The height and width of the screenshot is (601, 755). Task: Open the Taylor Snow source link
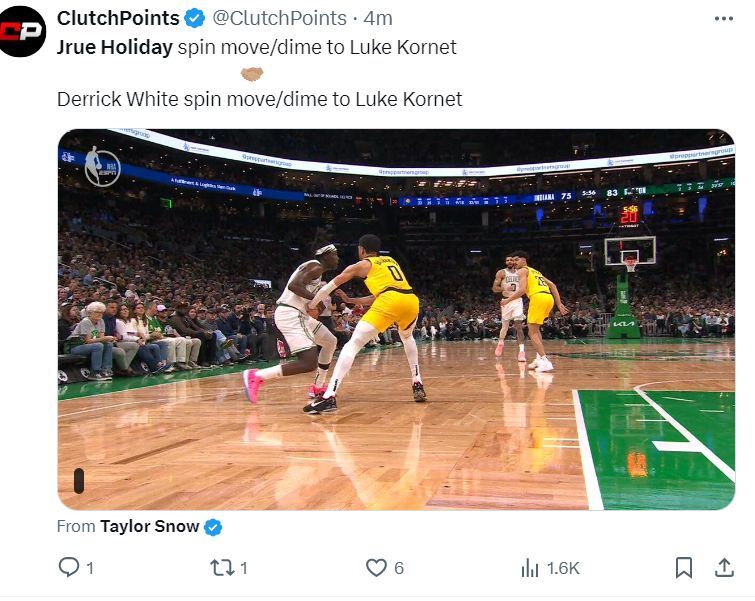coord(149,526)
